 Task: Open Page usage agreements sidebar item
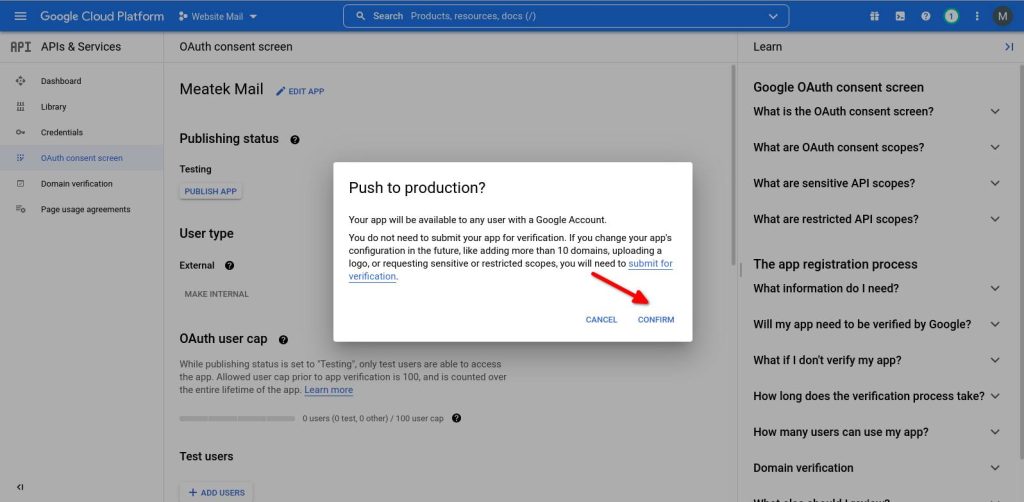[82, 210]
